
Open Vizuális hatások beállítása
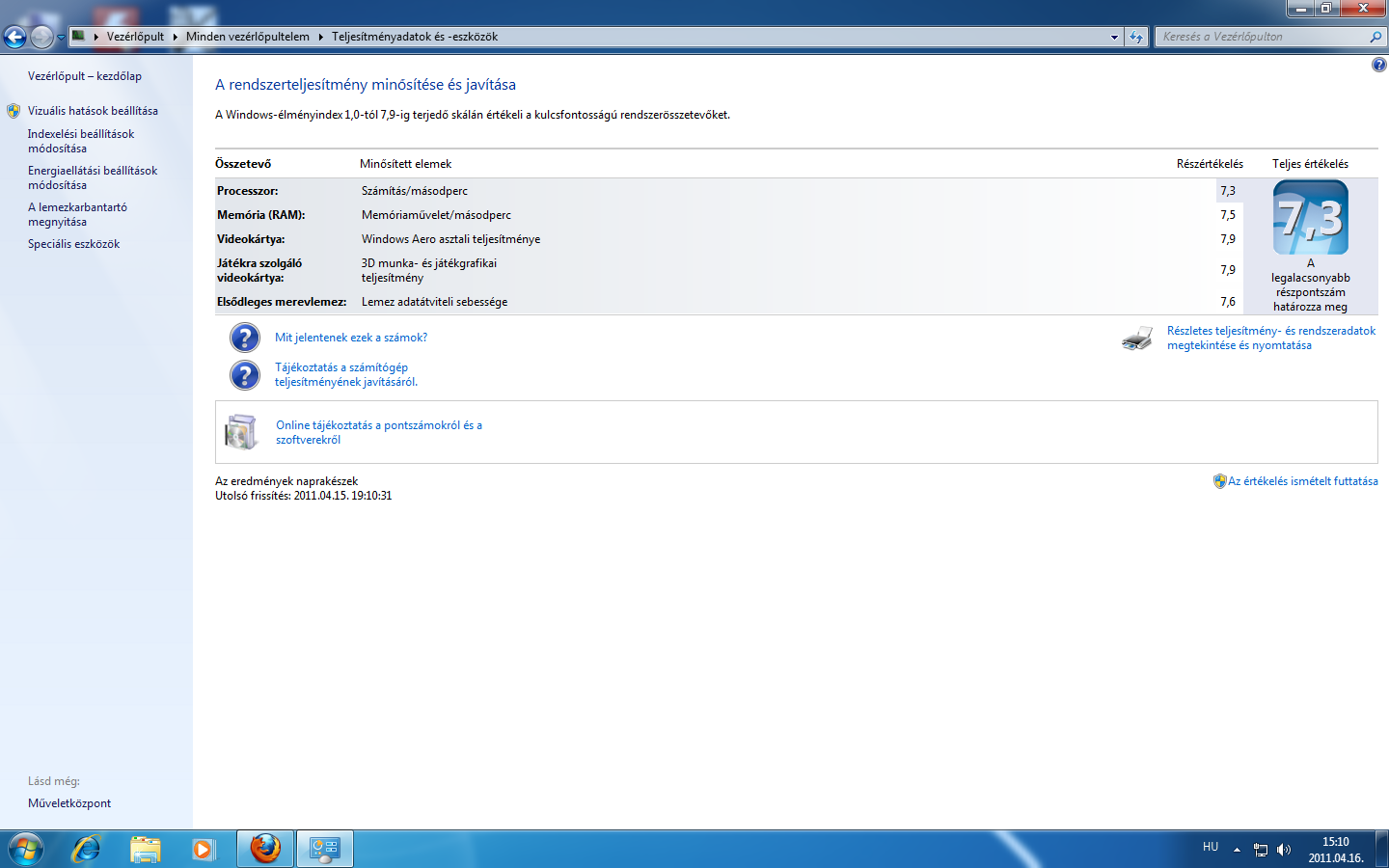click(x=93, y=111)
